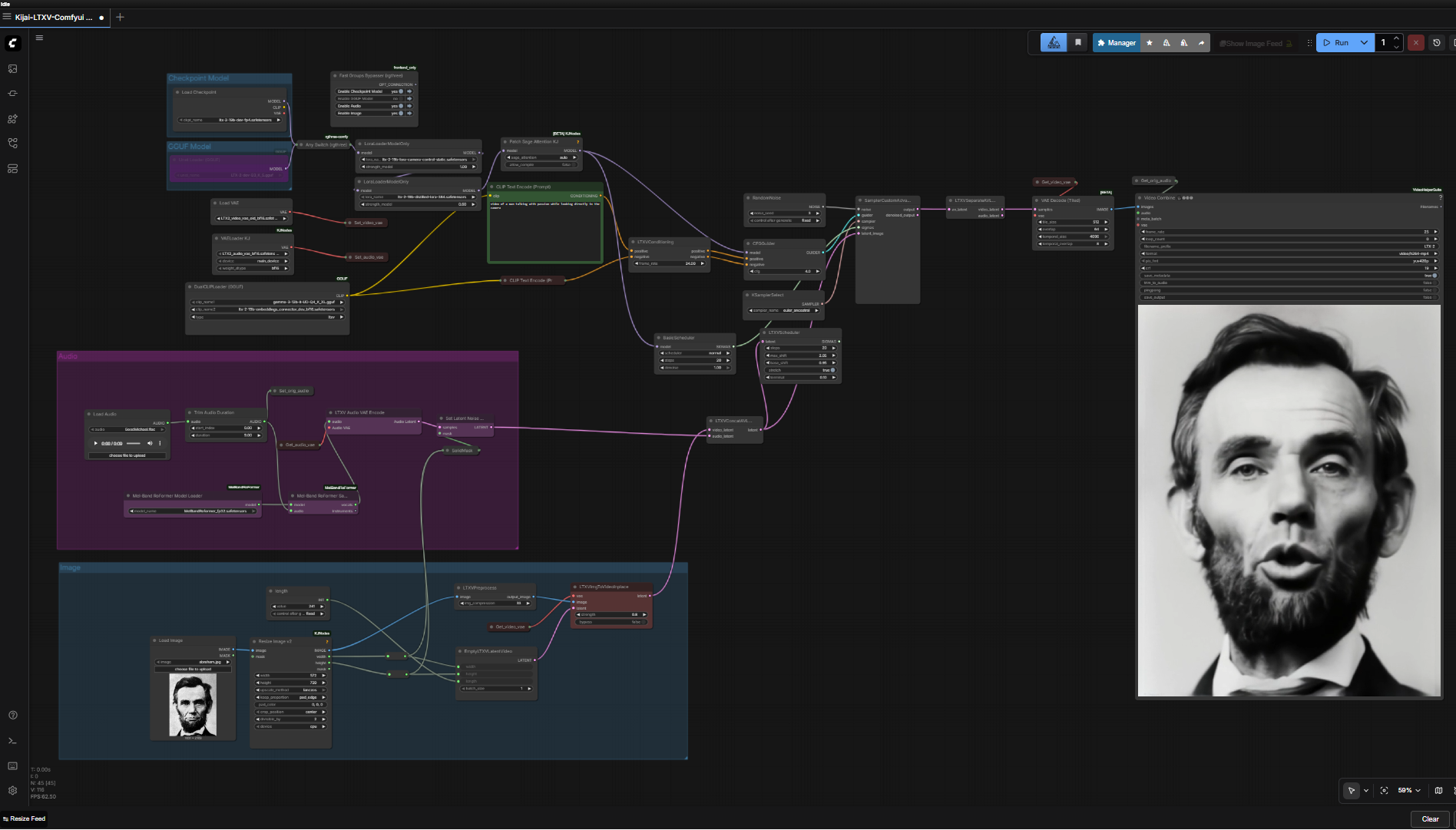Image resolution: width=1456 pixels, height=830 pixels.
Task: Mute audio with speaker icon in Load Audio
Action: (150, 444)
